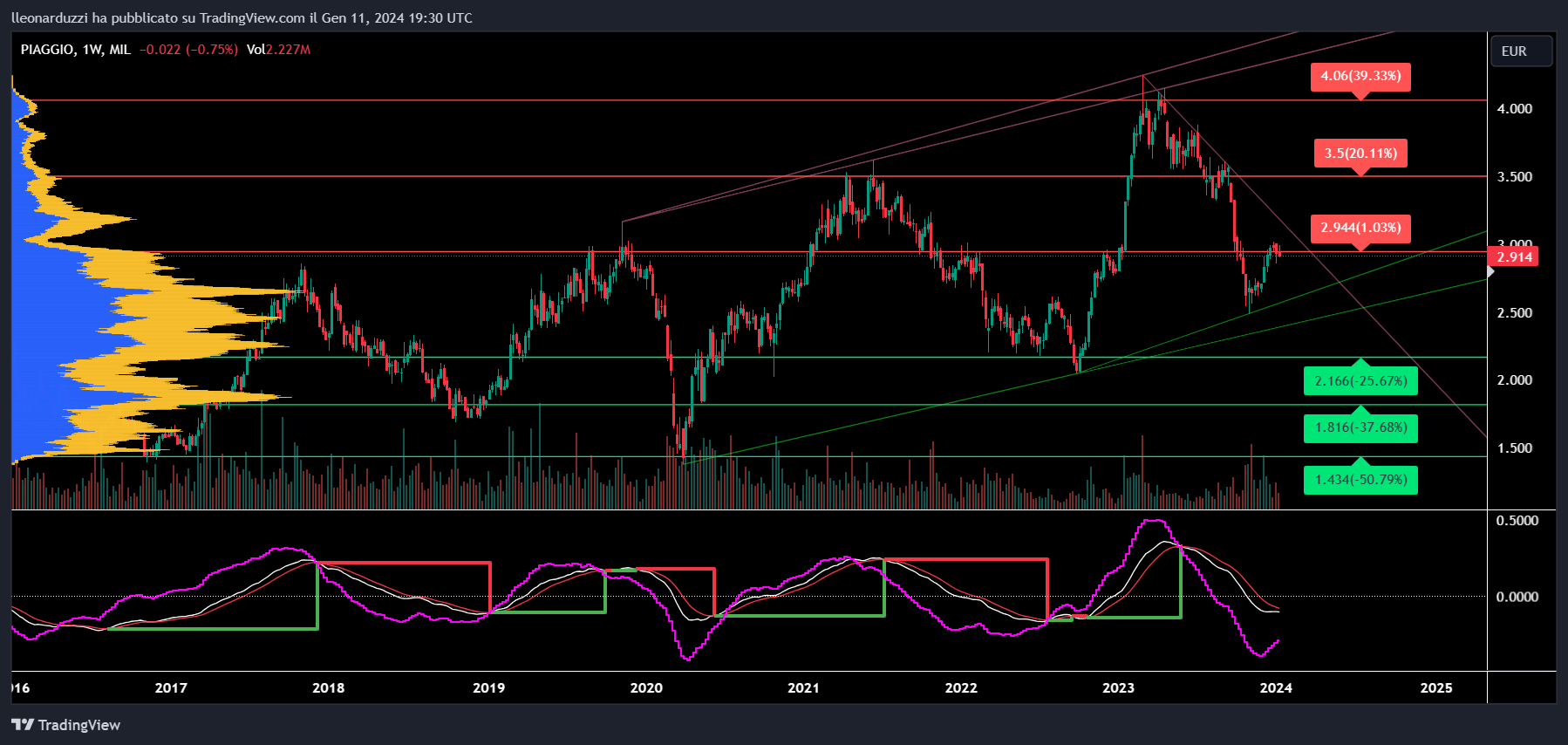Click the 2.944(1.03%) red price label
Screen dimensions: 1568x745
point(1360,229)
